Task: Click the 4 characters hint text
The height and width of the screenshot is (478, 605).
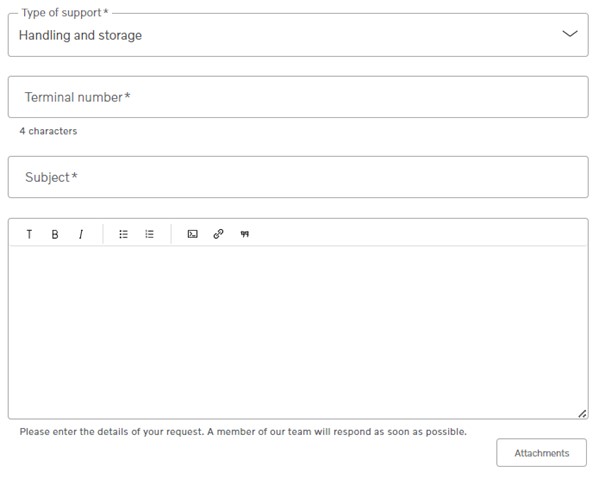Action: (x=48, y=131)
